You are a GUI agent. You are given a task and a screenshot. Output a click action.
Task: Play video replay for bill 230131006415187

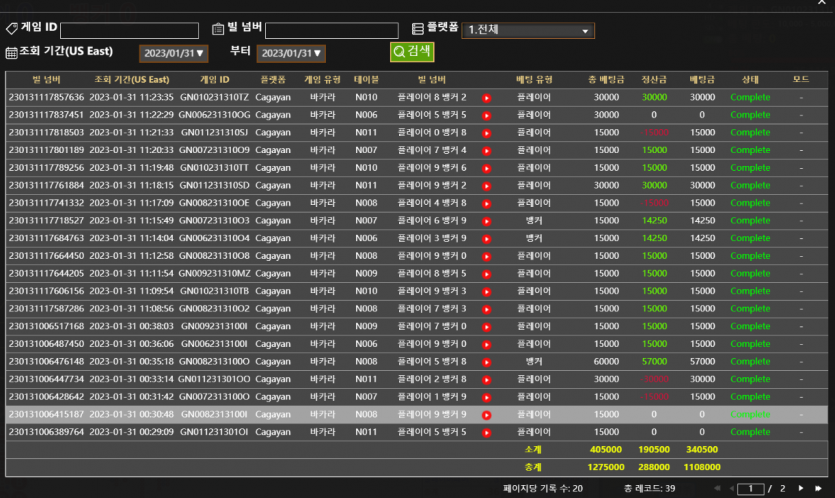click(x=486, y=415)
